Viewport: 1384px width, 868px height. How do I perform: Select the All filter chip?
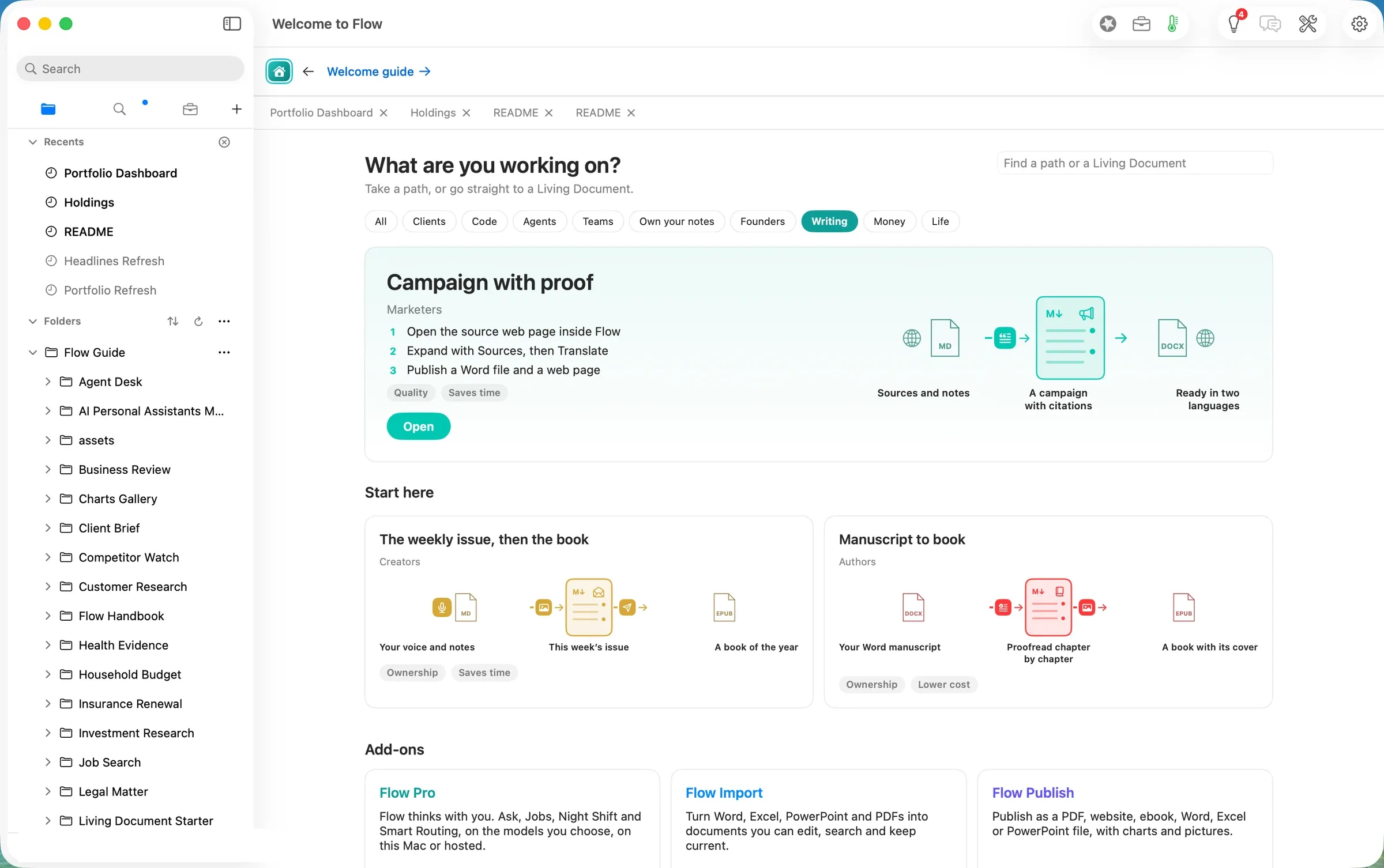point(381,221)
